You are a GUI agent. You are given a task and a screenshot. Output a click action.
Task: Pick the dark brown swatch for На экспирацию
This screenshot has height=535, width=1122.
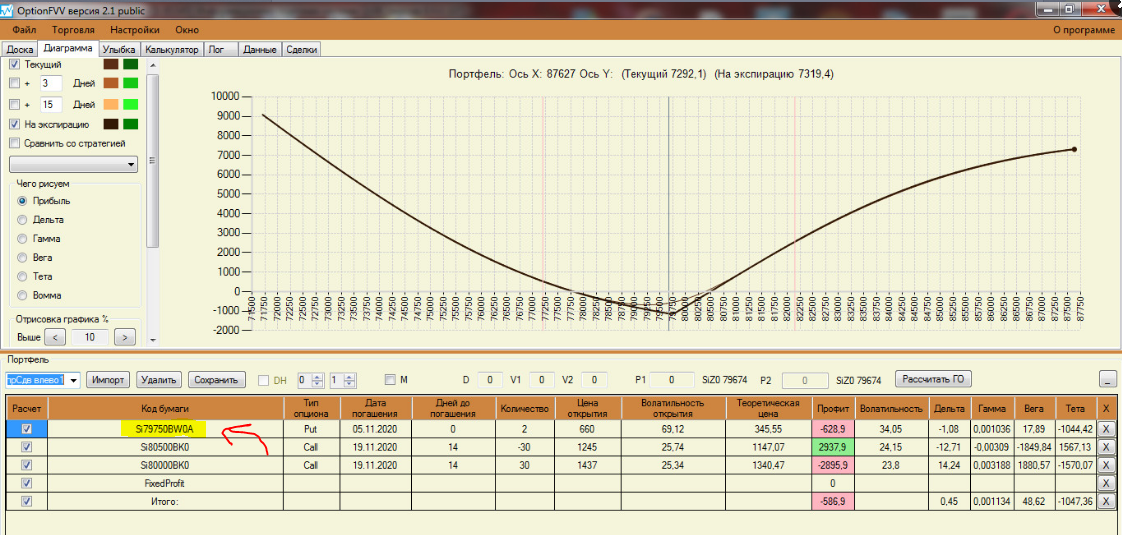[110, 124]
